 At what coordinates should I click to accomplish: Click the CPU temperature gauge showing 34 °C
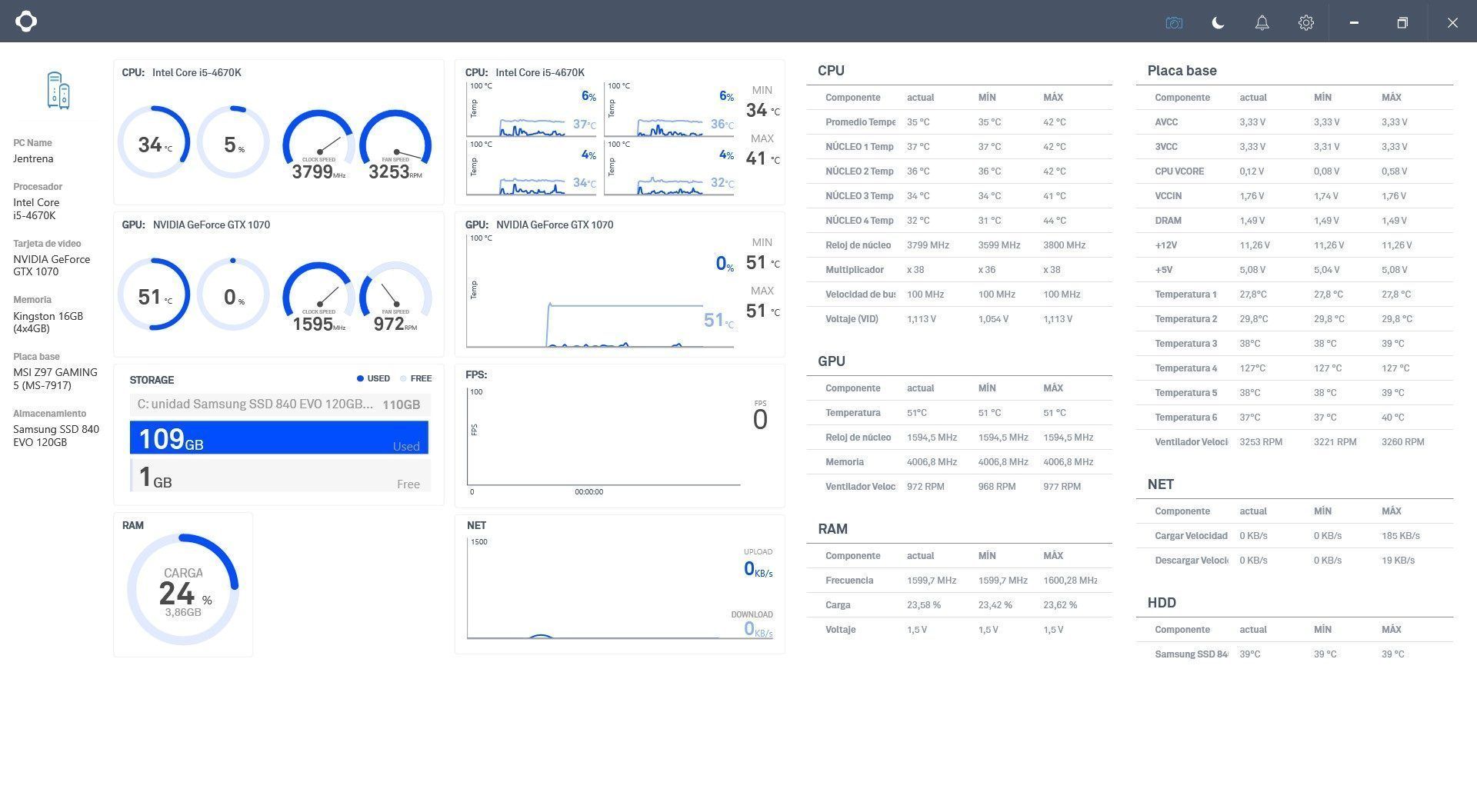pos(154,143)
